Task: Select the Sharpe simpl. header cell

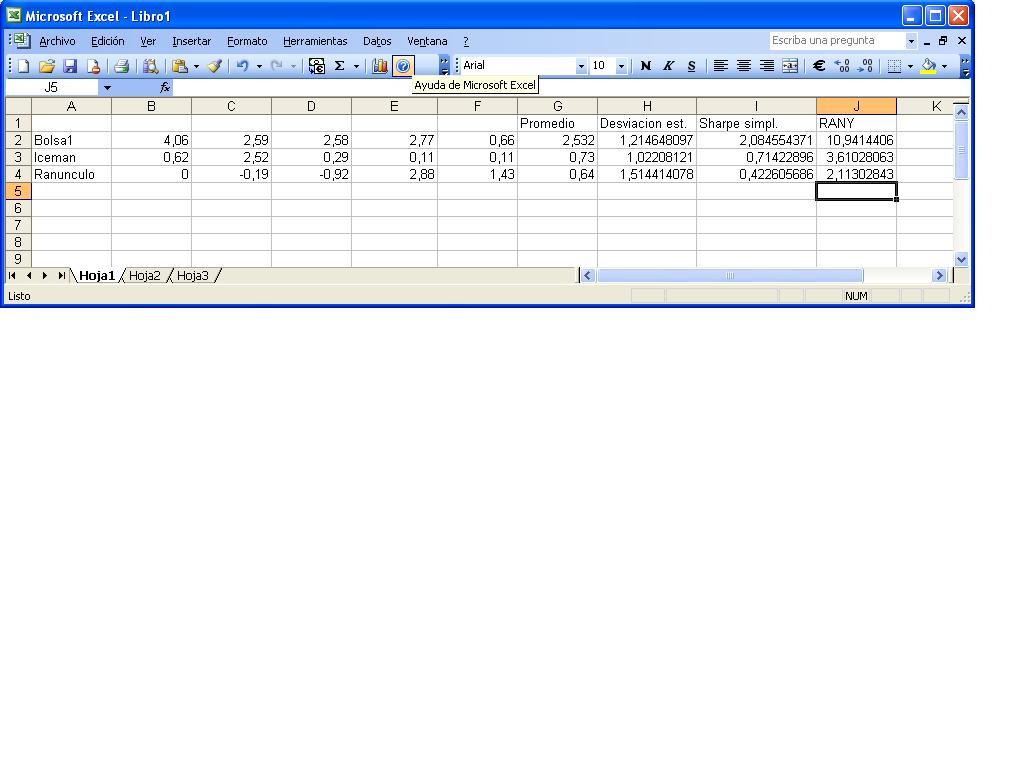Action: click(x=756, y=123)
